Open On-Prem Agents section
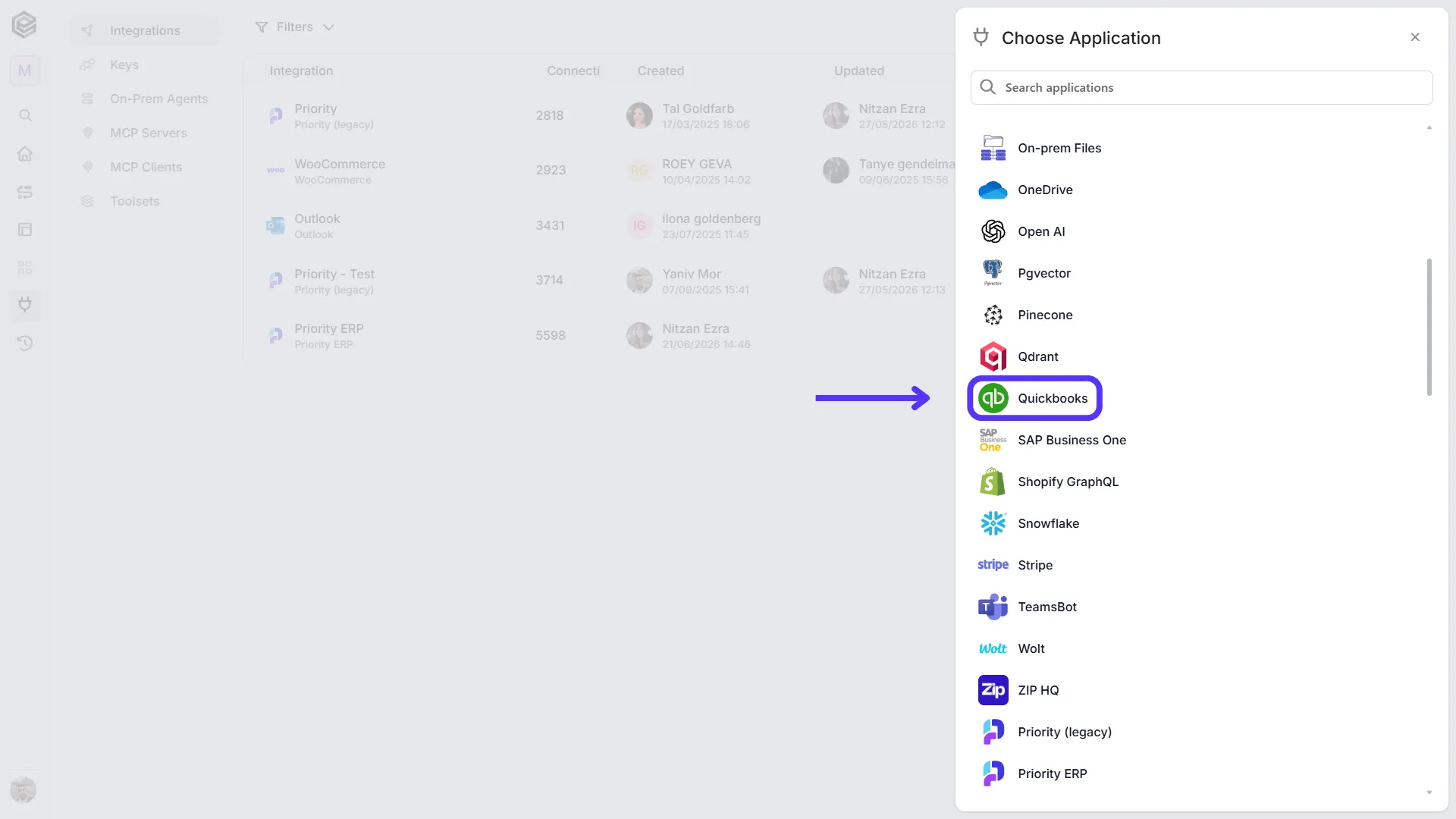The height and width of the screenshot is (819, 1456). 158,99
